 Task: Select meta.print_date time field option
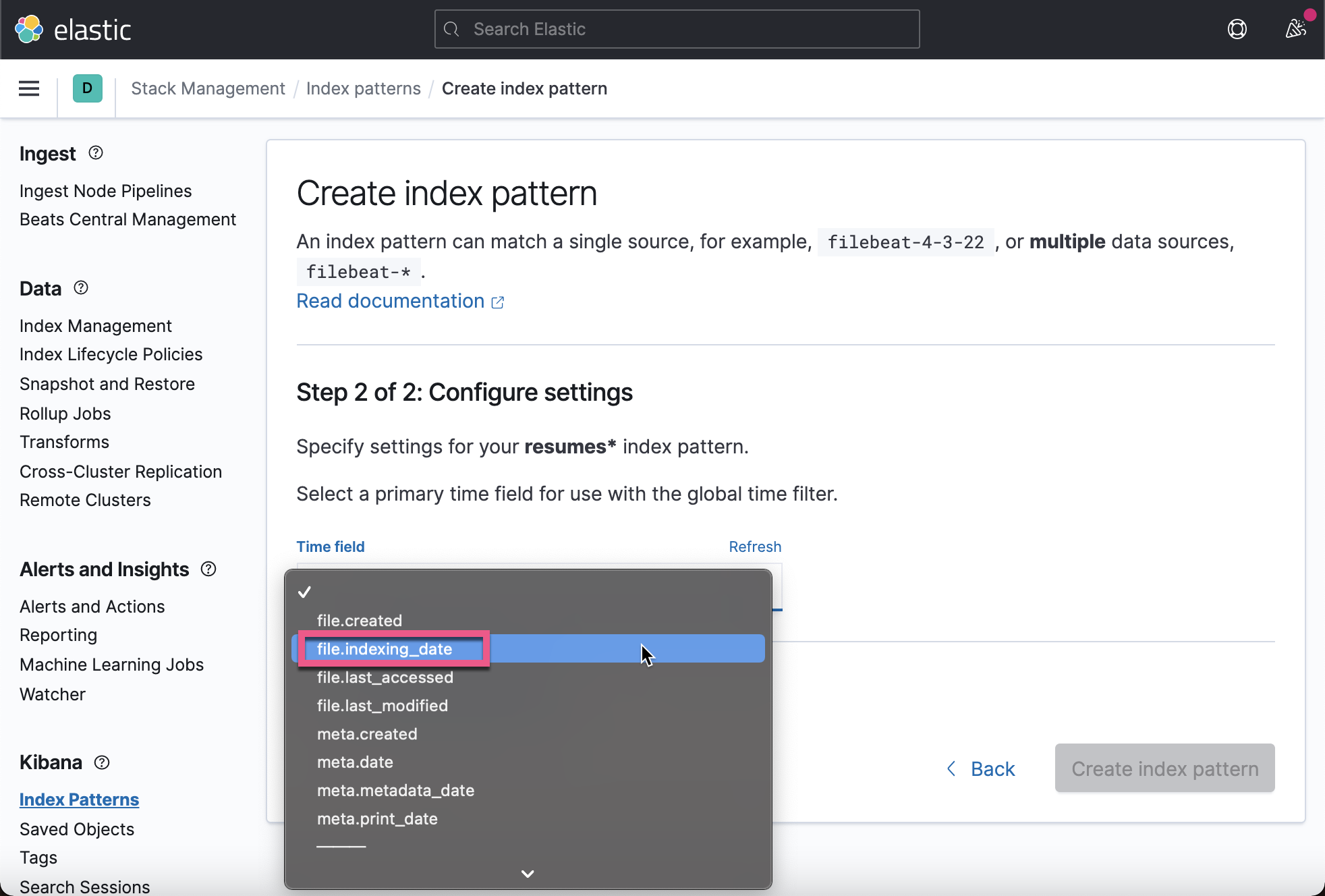coord(377,819)
